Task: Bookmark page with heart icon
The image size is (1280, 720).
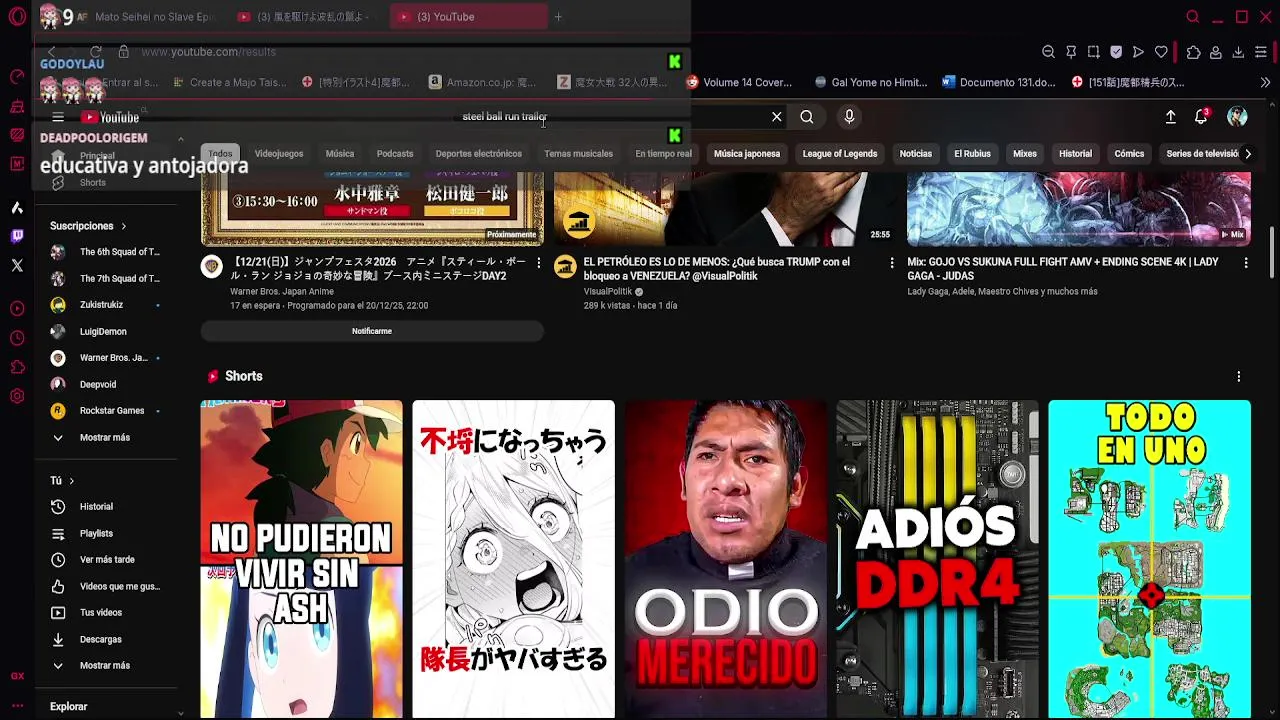Action: (1161, 52)
